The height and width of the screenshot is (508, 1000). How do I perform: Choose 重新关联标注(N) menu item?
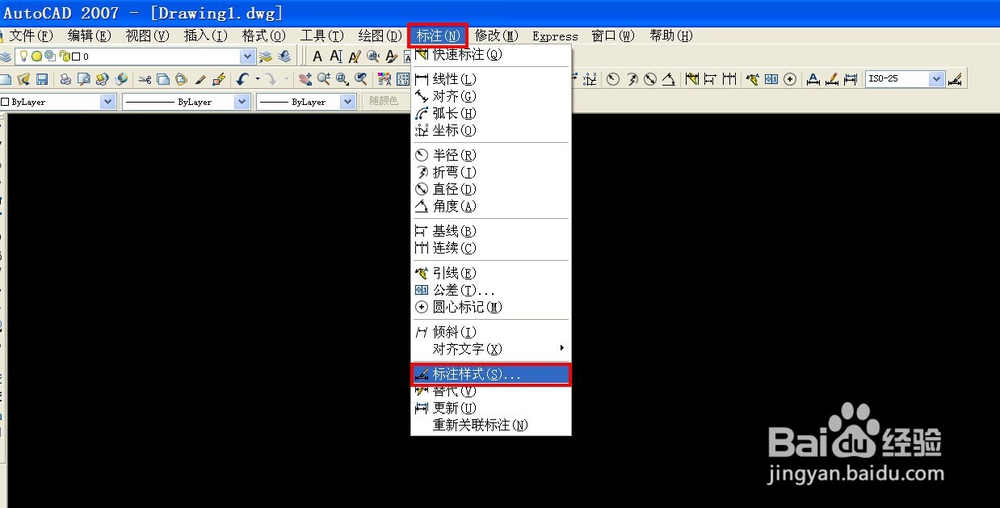pyautogui.click(x=490, y=425)
